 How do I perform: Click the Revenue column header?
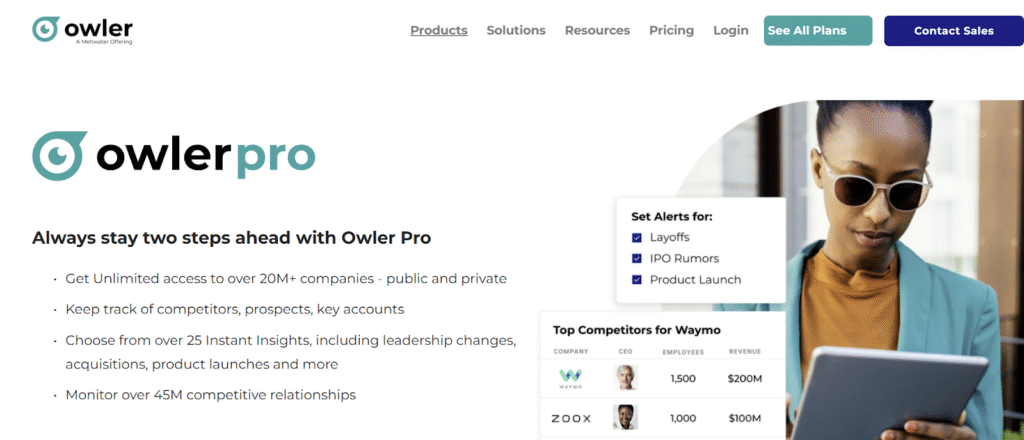(745, 352)
